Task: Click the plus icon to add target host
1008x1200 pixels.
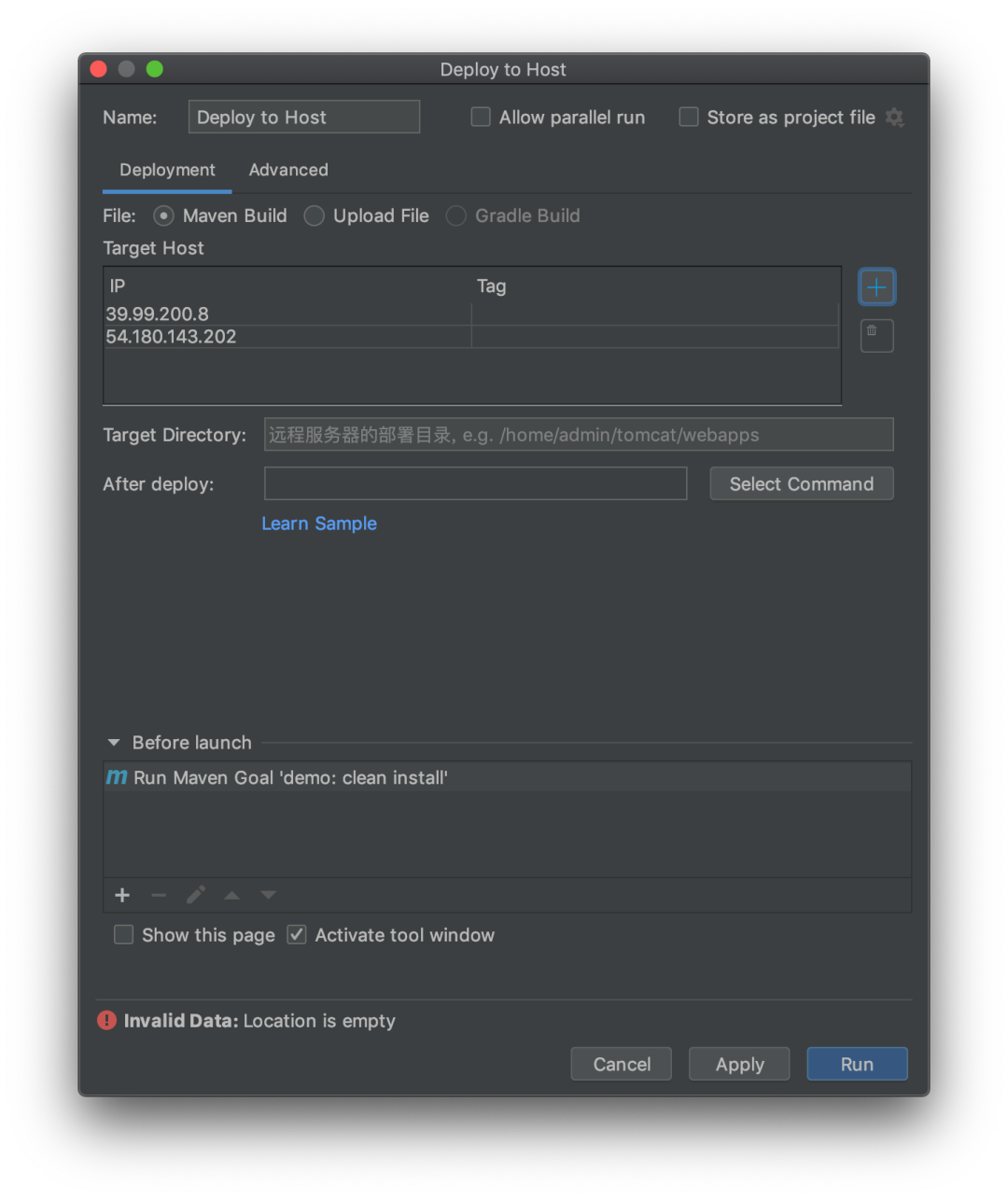Action: coord(876,287)
